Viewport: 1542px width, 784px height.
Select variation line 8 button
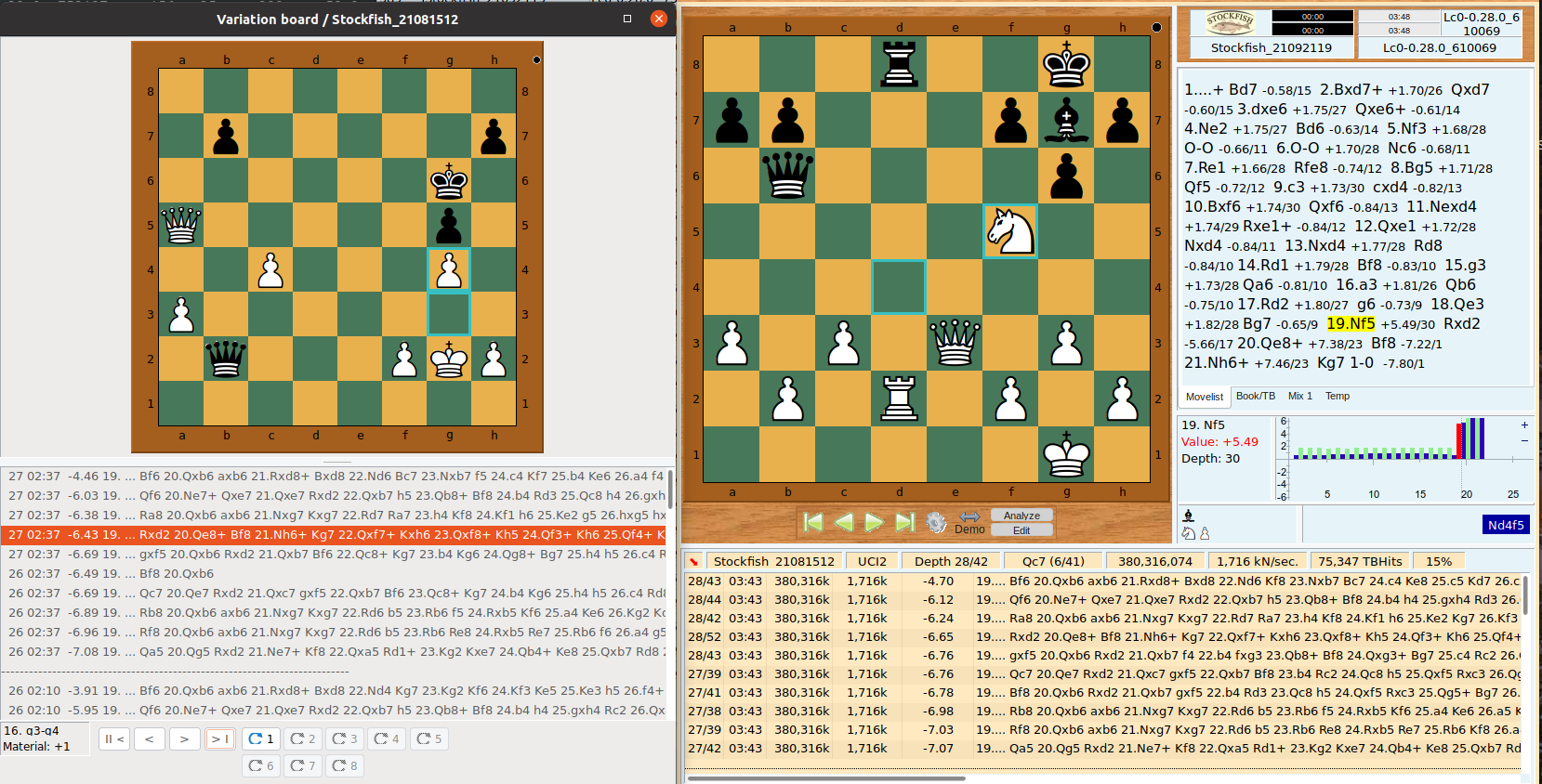point(345,766)
